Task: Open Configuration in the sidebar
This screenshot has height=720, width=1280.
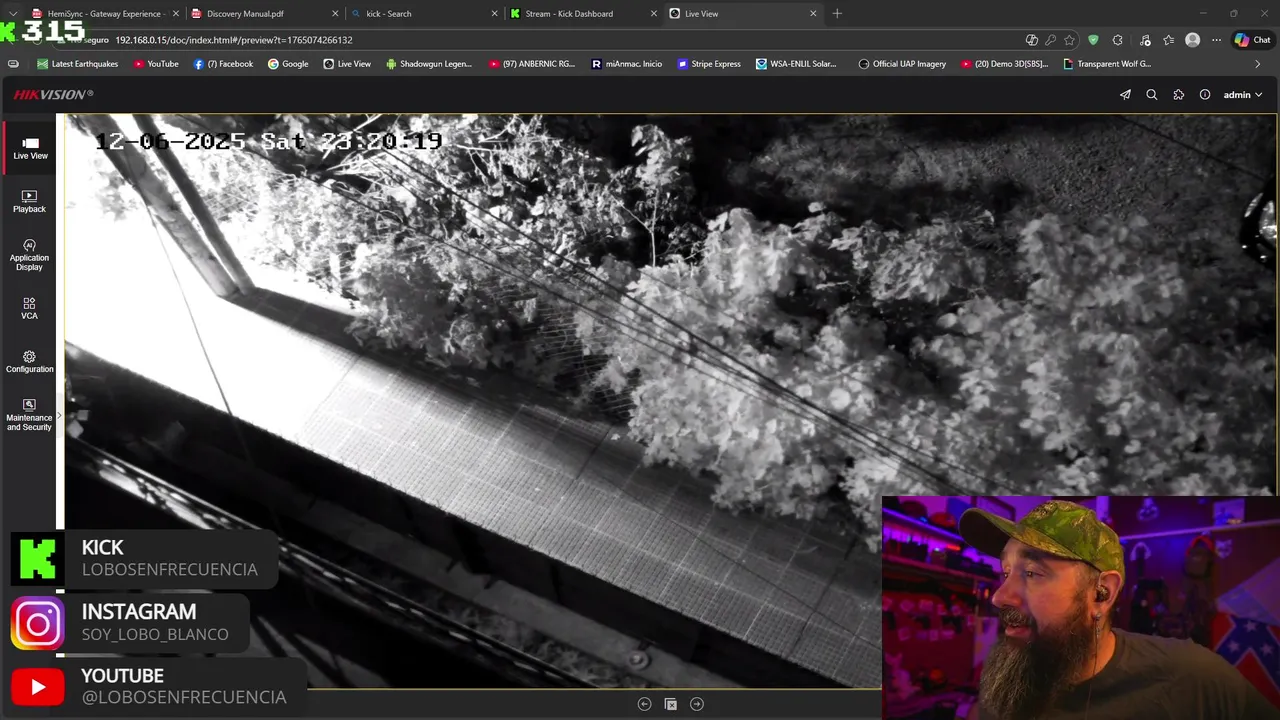Action: click(30, 362)
